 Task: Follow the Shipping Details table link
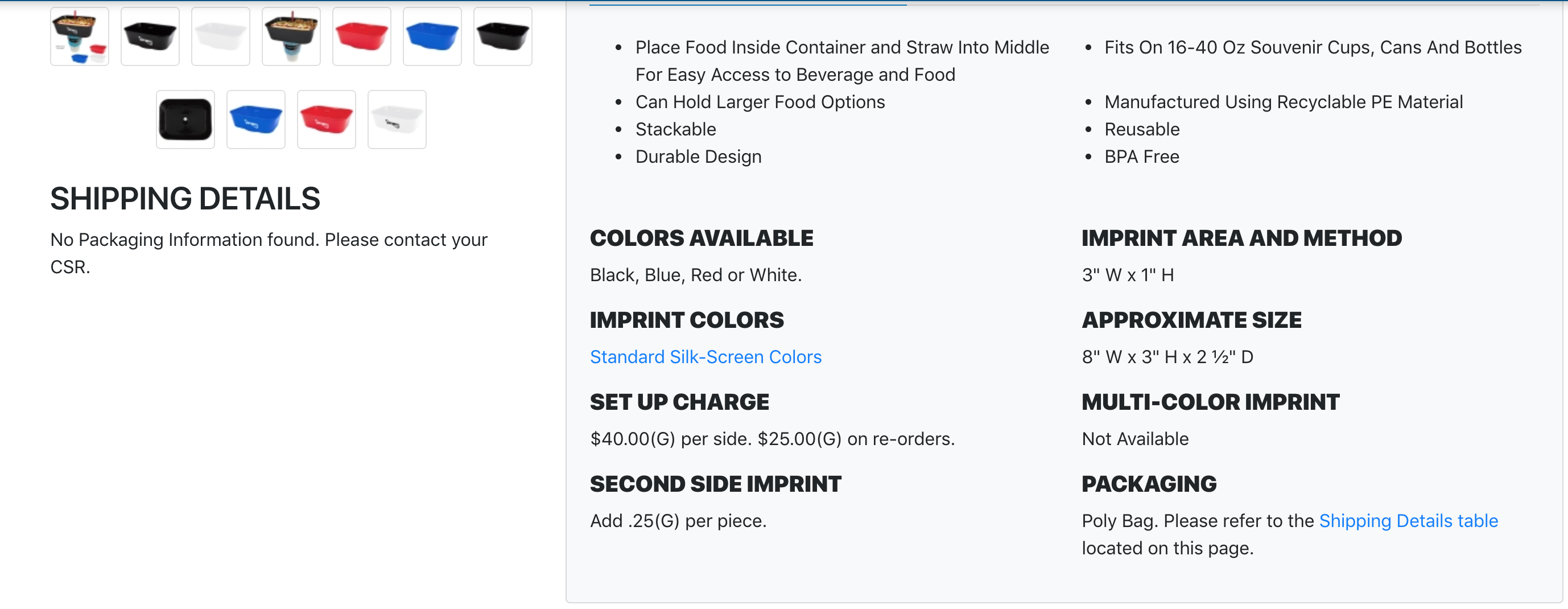(1408, 521)
